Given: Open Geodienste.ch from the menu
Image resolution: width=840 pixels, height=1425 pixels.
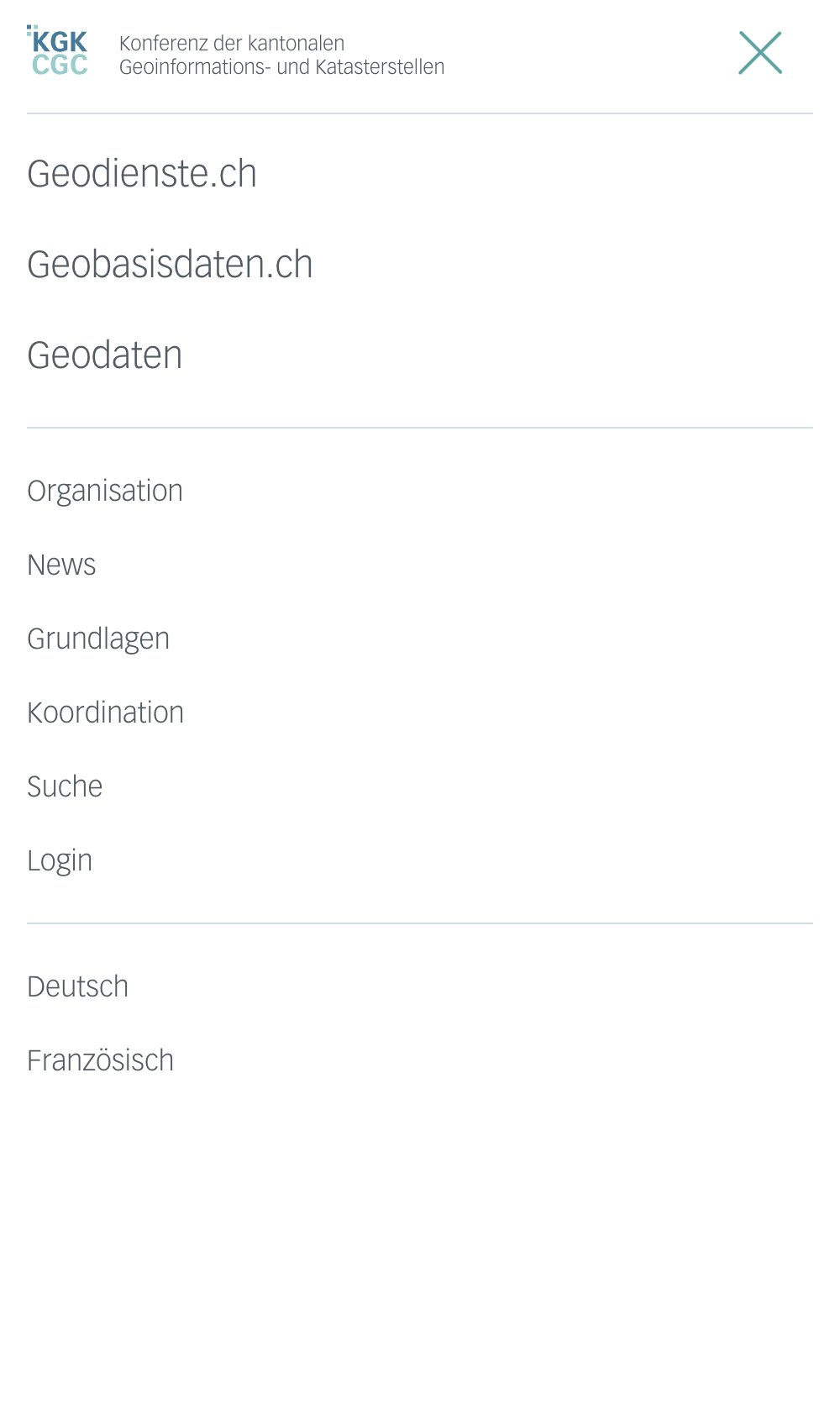Looking at the screenshot, I should coord(142,174).
